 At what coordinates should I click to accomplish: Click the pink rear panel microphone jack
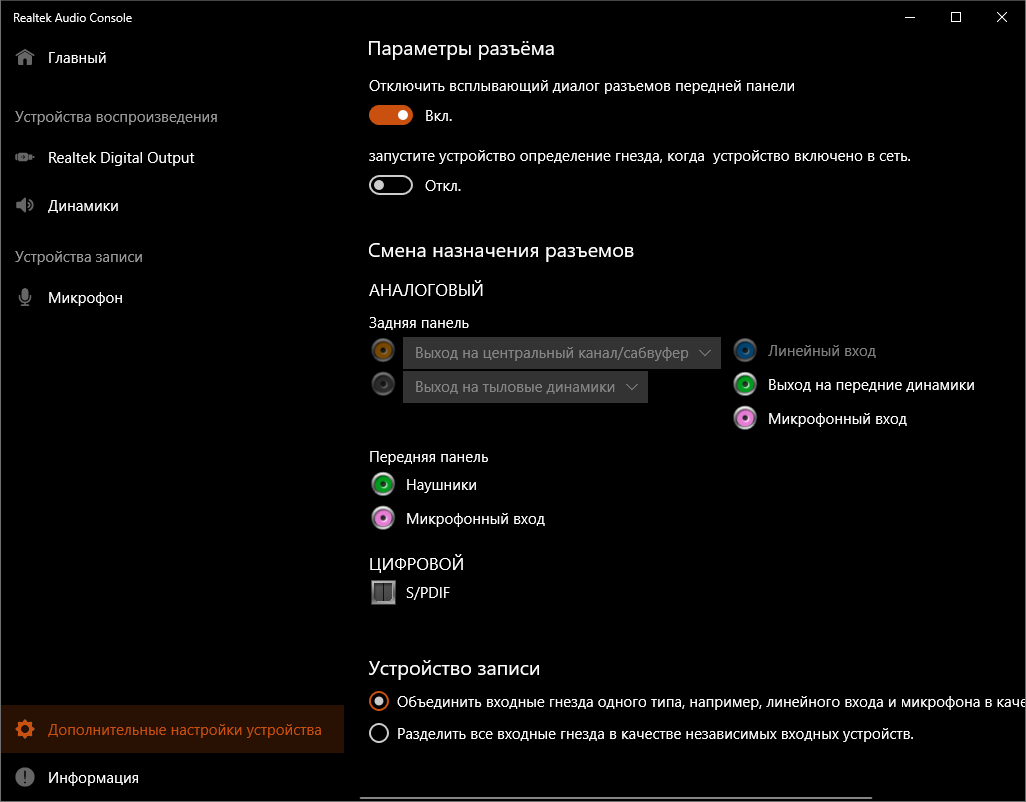click(x=744, y=418)
